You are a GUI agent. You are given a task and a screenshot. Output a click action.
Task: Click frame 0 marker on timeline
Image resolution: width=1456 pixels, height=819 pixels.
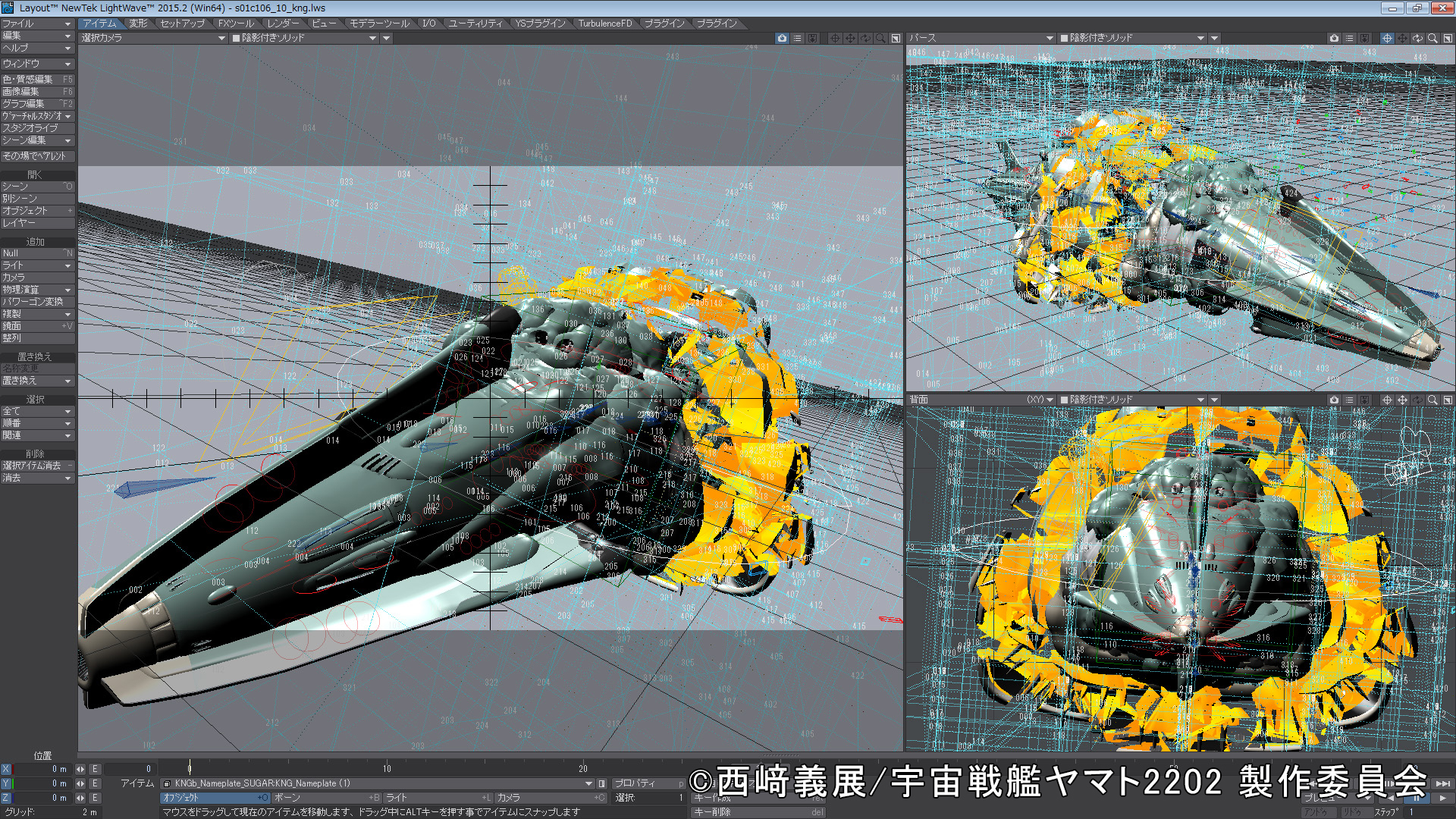[190, 768]
